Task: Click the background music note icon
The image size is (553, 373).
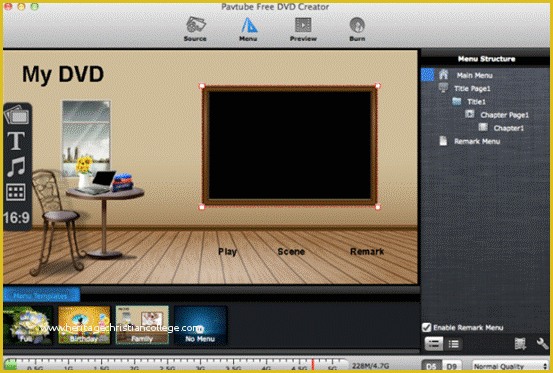Action: (16, 166)
